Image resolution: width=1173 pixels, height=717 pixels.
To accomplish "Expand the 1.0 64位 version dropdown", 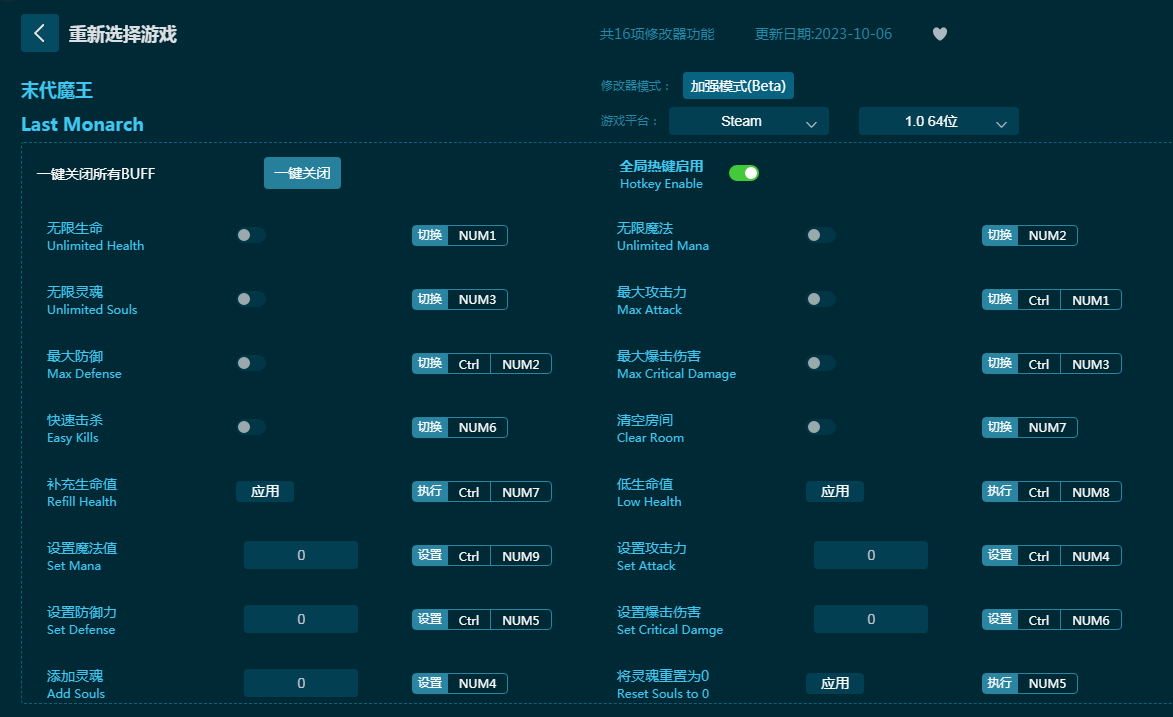I will click(x=938, y=121).
